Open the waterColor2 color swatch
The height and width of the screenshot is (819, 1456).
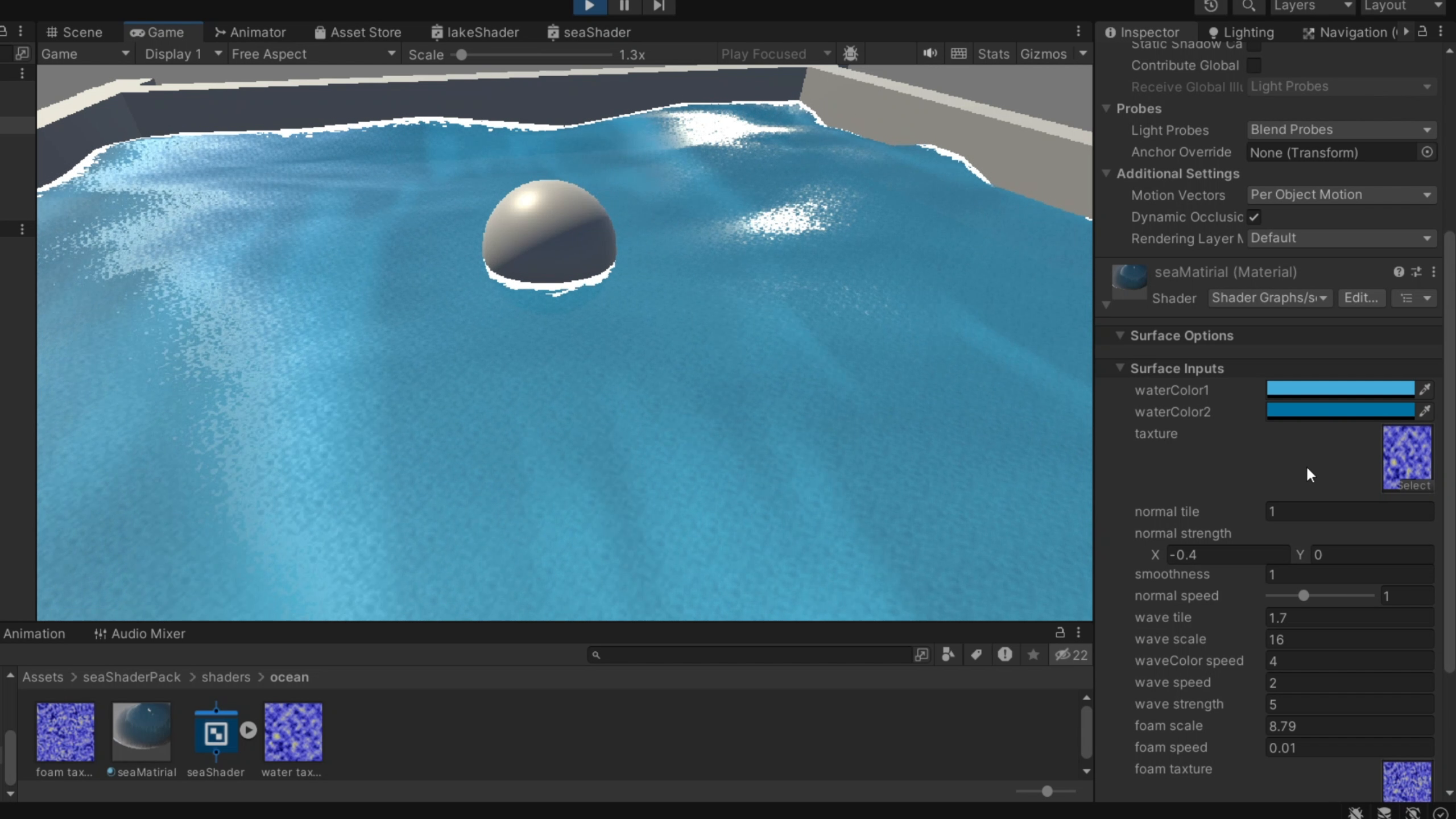click(1341, 411)
